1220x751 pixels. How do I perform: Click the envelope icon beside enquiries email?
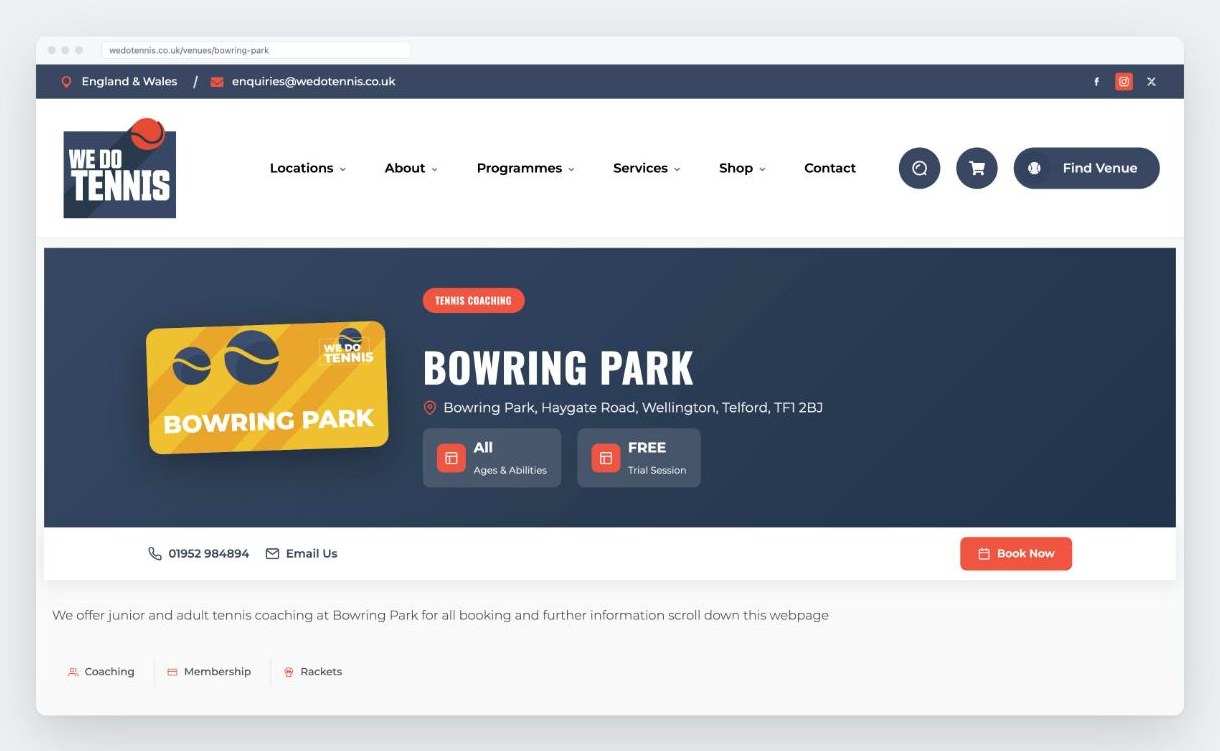[x=217, y=82]
